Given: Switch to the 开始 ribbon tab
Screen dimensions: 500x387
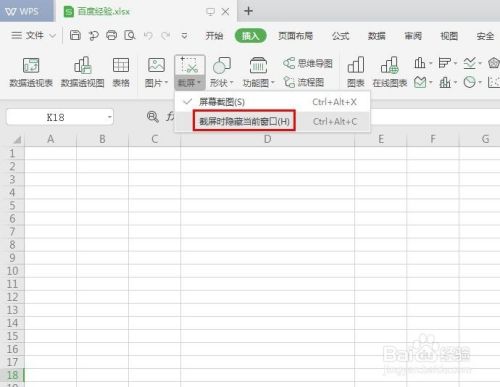Looking at the screenshot, I should pyautogui.click(x=214, y=36).
